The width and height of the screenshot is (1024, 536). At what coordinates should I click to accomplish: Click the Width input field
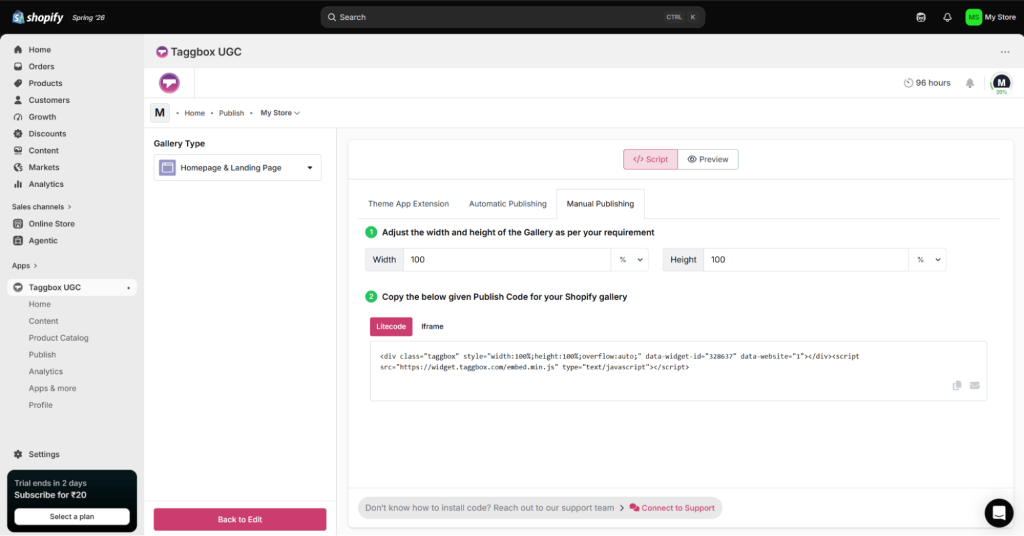507,260
